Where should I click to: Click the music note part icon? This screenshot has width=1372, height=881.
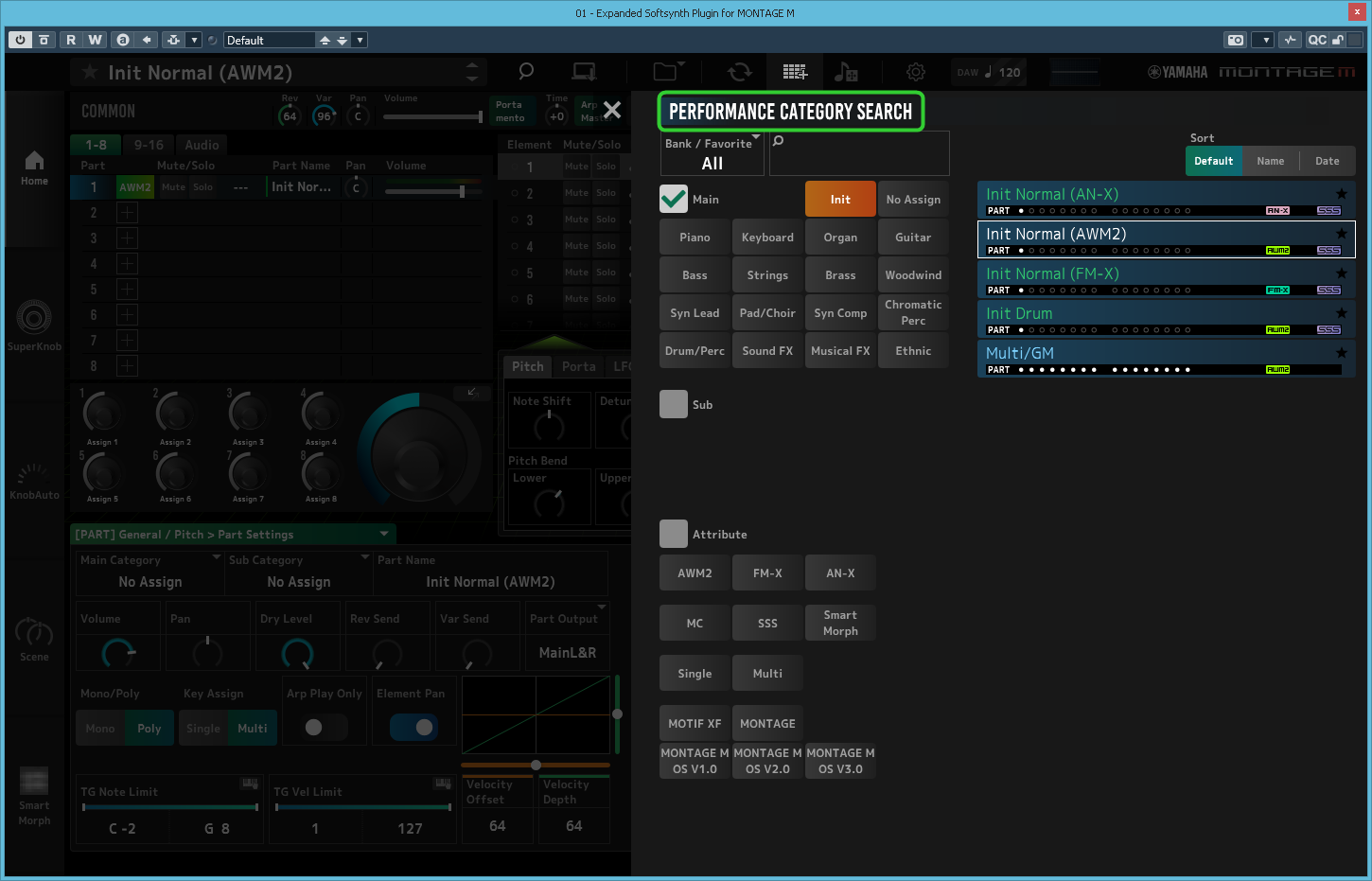pos(846,72)
